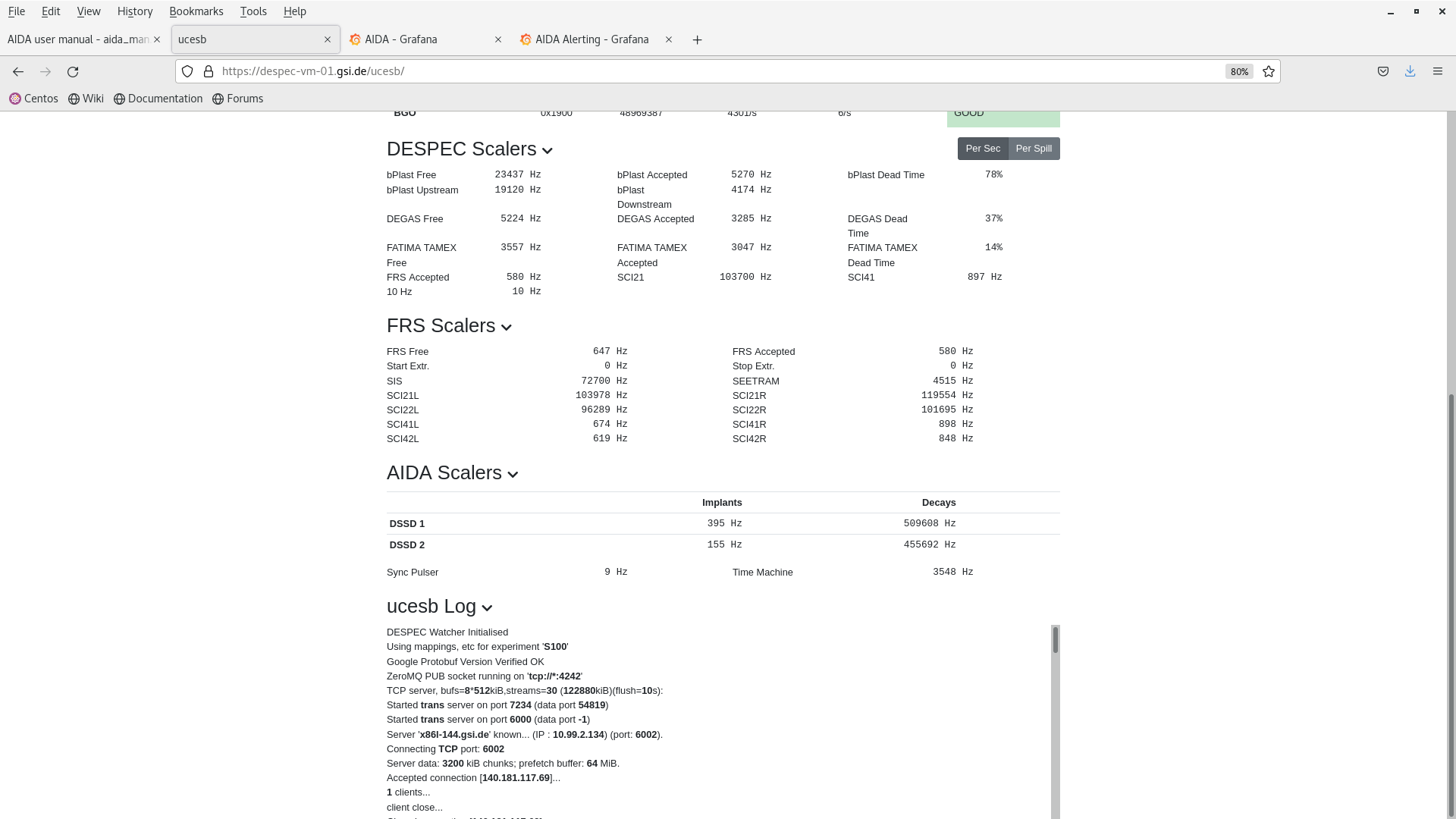Click the address bar showing despec-vm-01.gsi.de

pyautogui.click(x=531, y=71)
